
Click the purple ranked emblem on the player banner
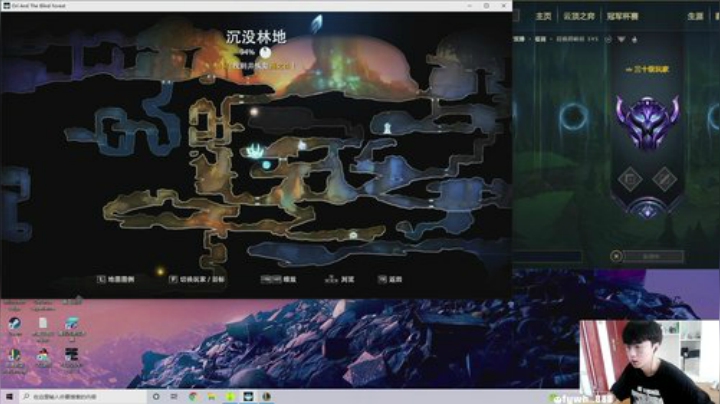tap(647, 122)
